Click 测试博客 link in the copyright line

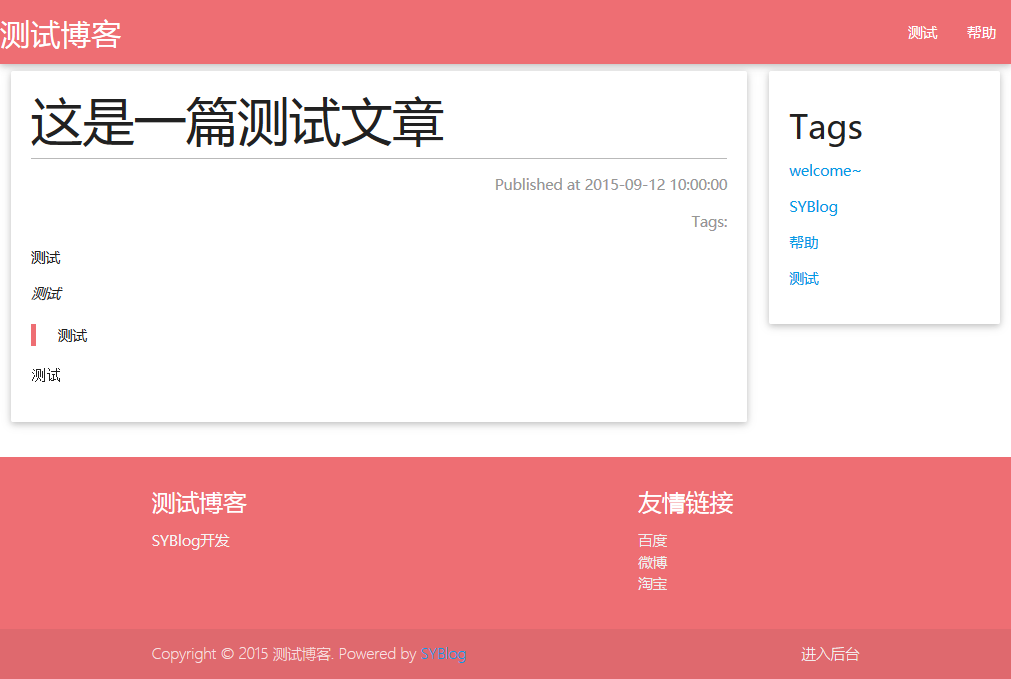(301, 654)
